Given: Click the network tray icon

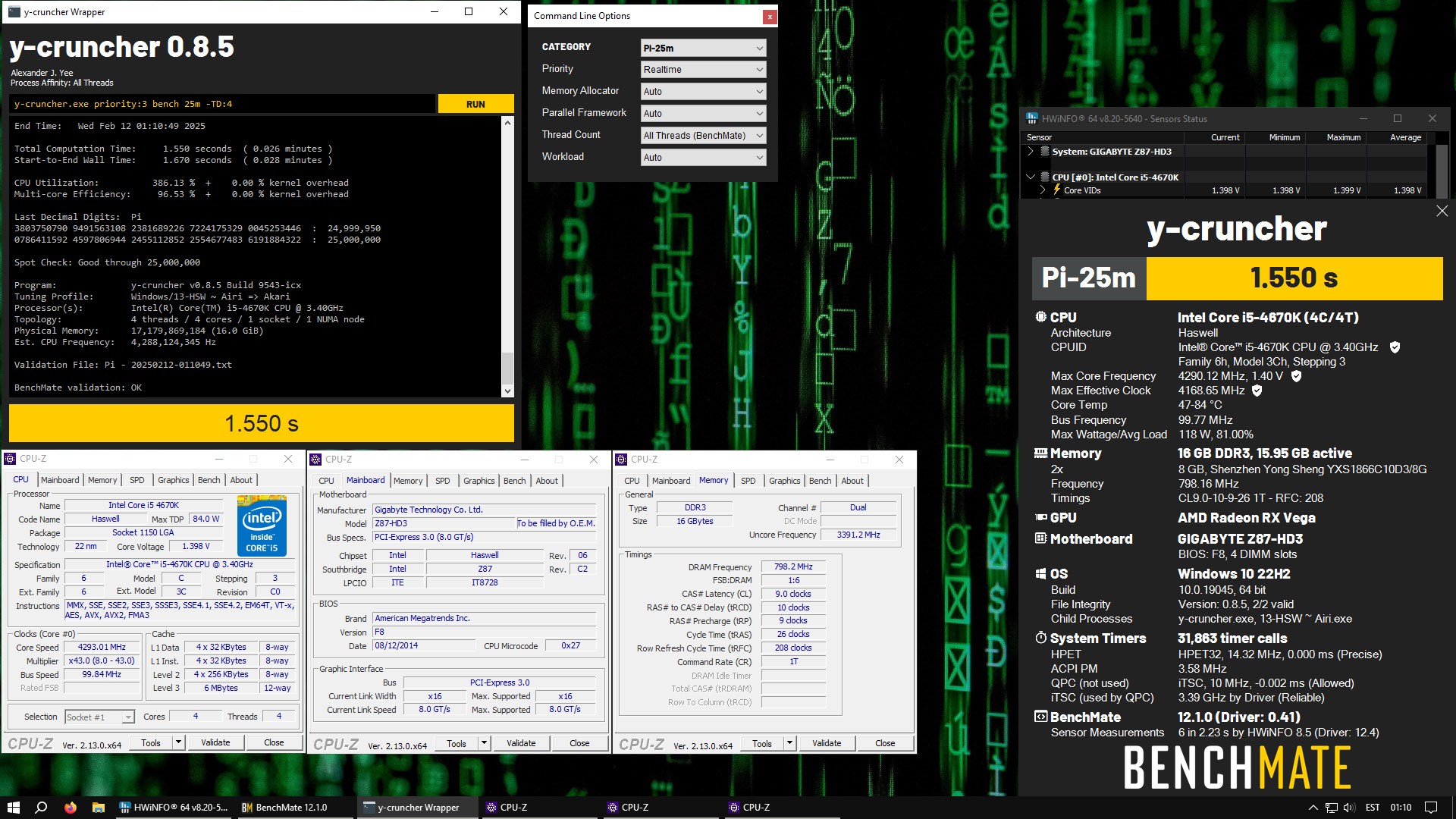Looking at the screenshot, I should pyautogui.click(x=1332, y=808).
